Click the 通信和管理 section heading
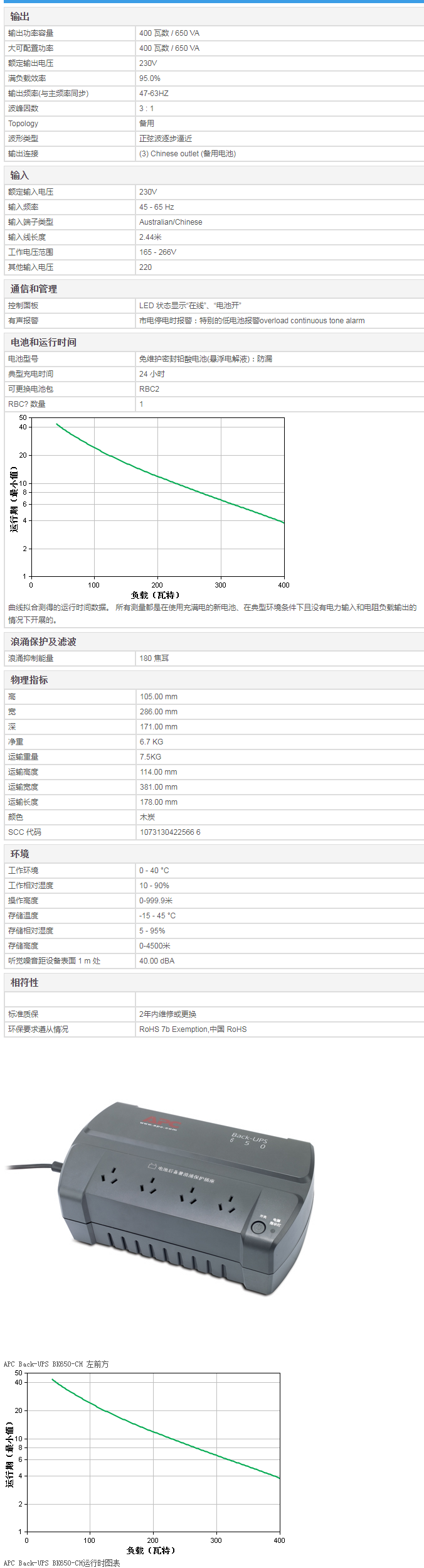424x1568 pixels. point(34,289)
